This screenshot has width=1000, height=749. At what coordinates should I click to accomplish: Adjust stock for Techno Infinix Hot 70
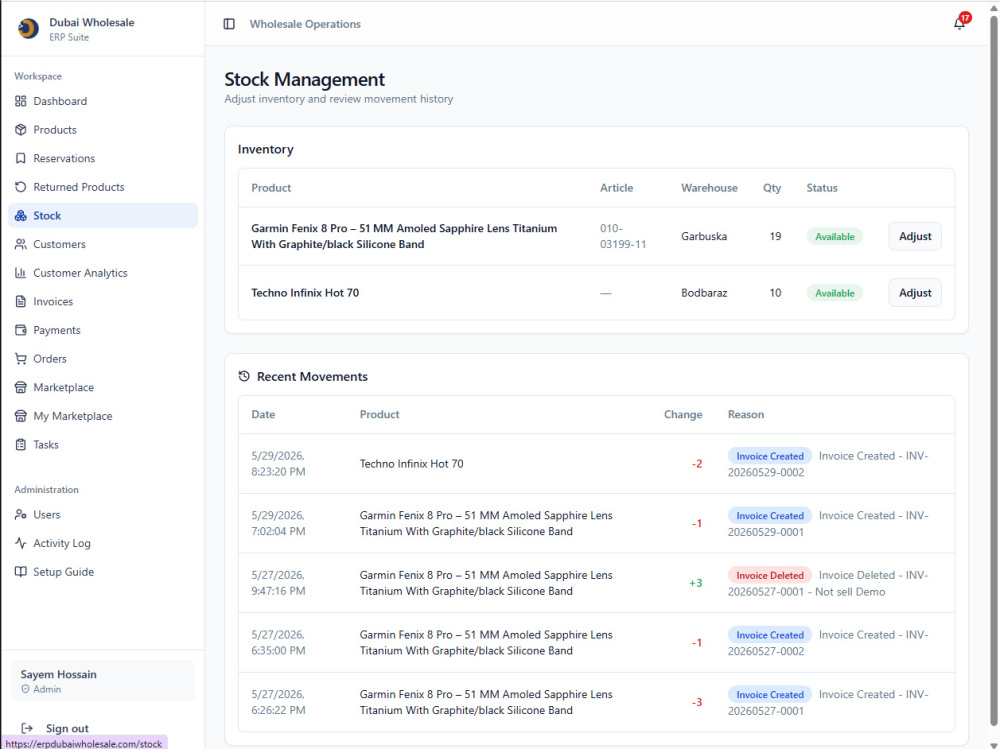pyautogui.click(x=915, y=293)
